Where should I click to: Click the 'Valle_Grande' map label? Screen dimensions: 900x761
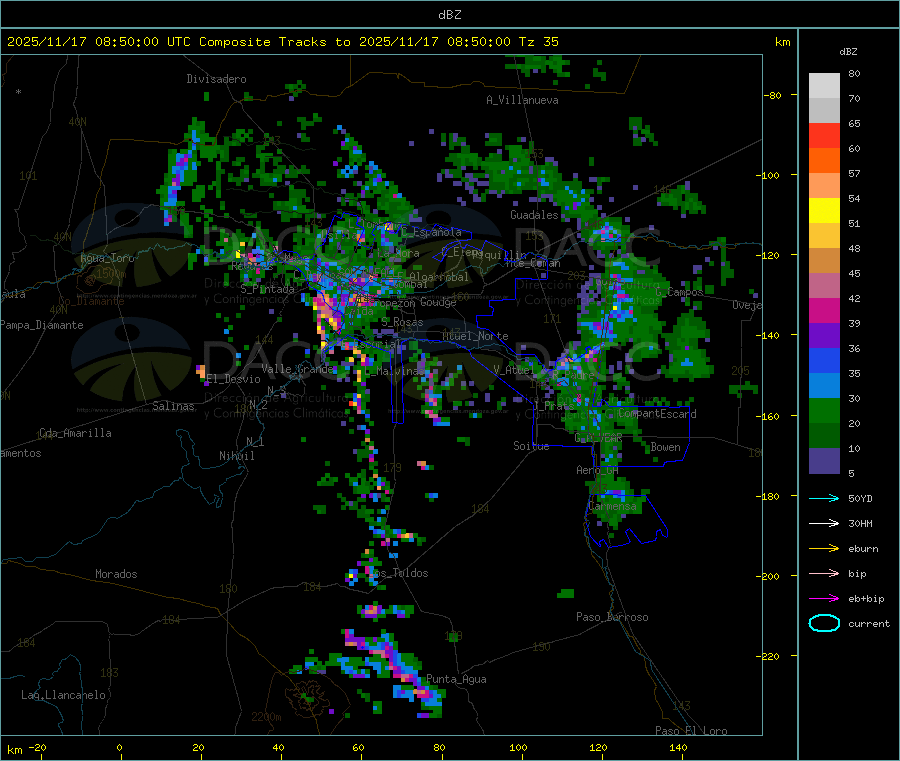tap(297, 368)
